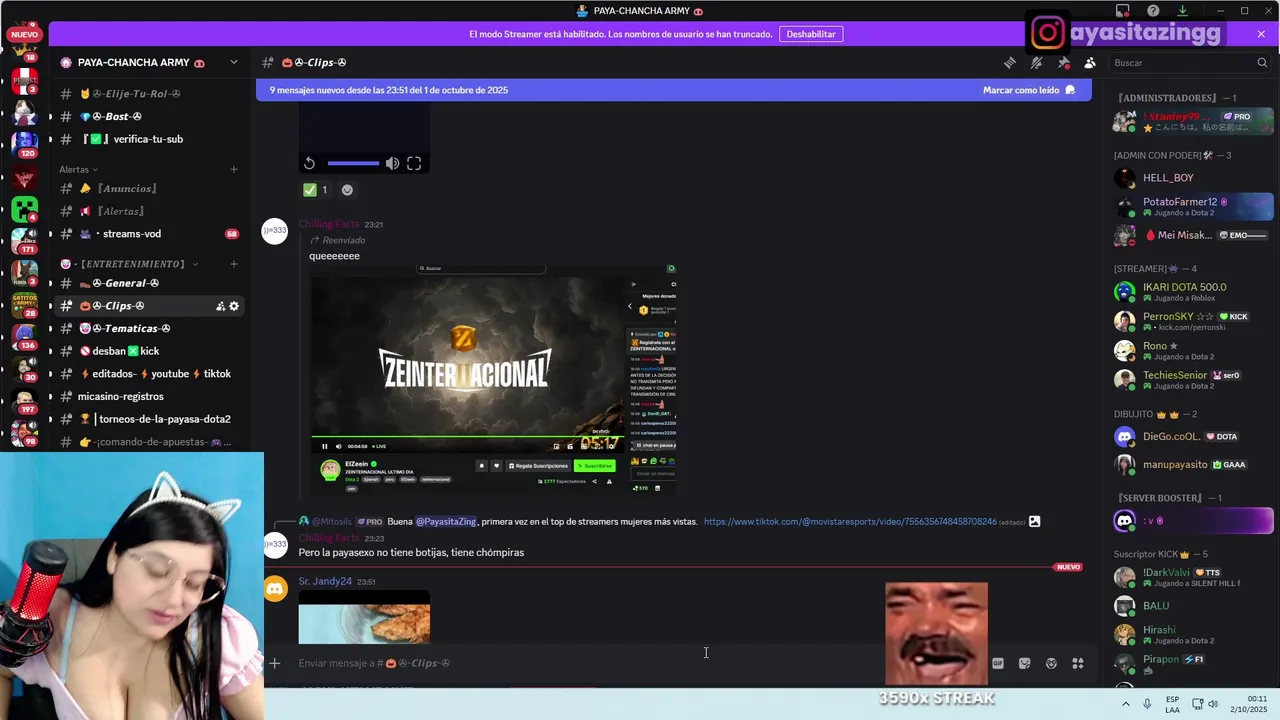This screenshot has height=720, width=1280.
Task: Open the Discord inbox icon
Action: [x=1123, y=11]
